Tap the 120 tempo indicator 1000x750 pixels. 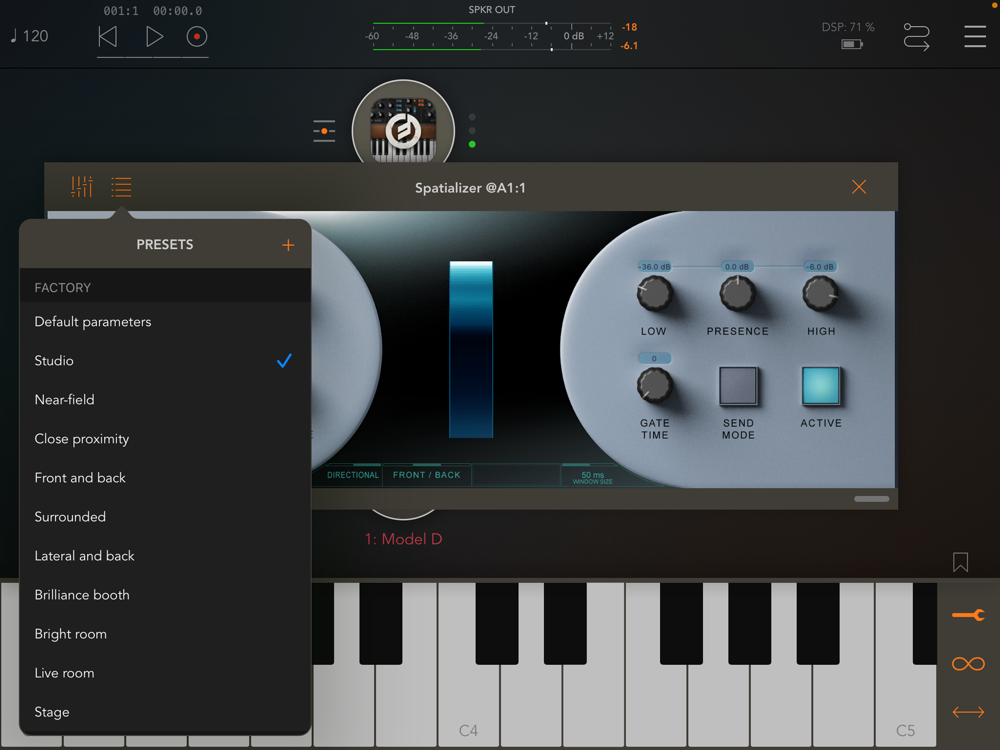pos(30,36)
